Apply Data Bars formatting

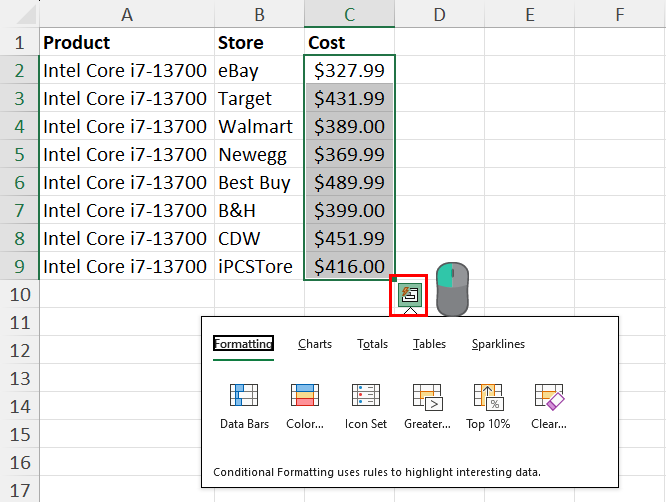[244, 406]
